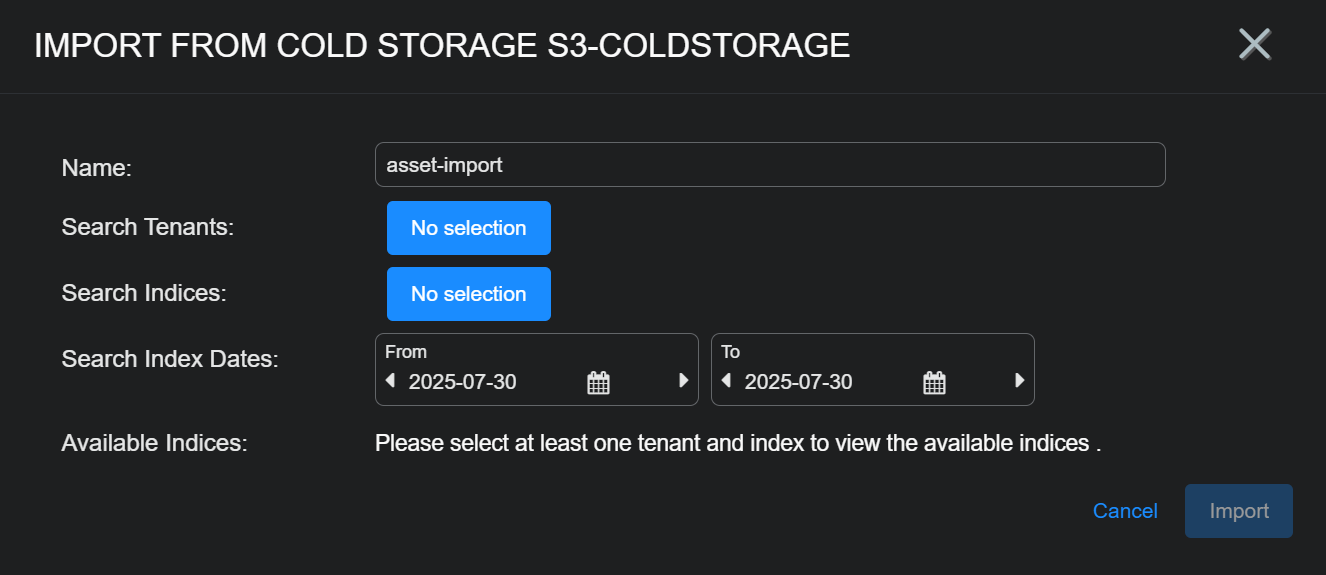Click the Search Tenants: label
This screenshot has width=1326, height=575.
[x=147, y=227]
